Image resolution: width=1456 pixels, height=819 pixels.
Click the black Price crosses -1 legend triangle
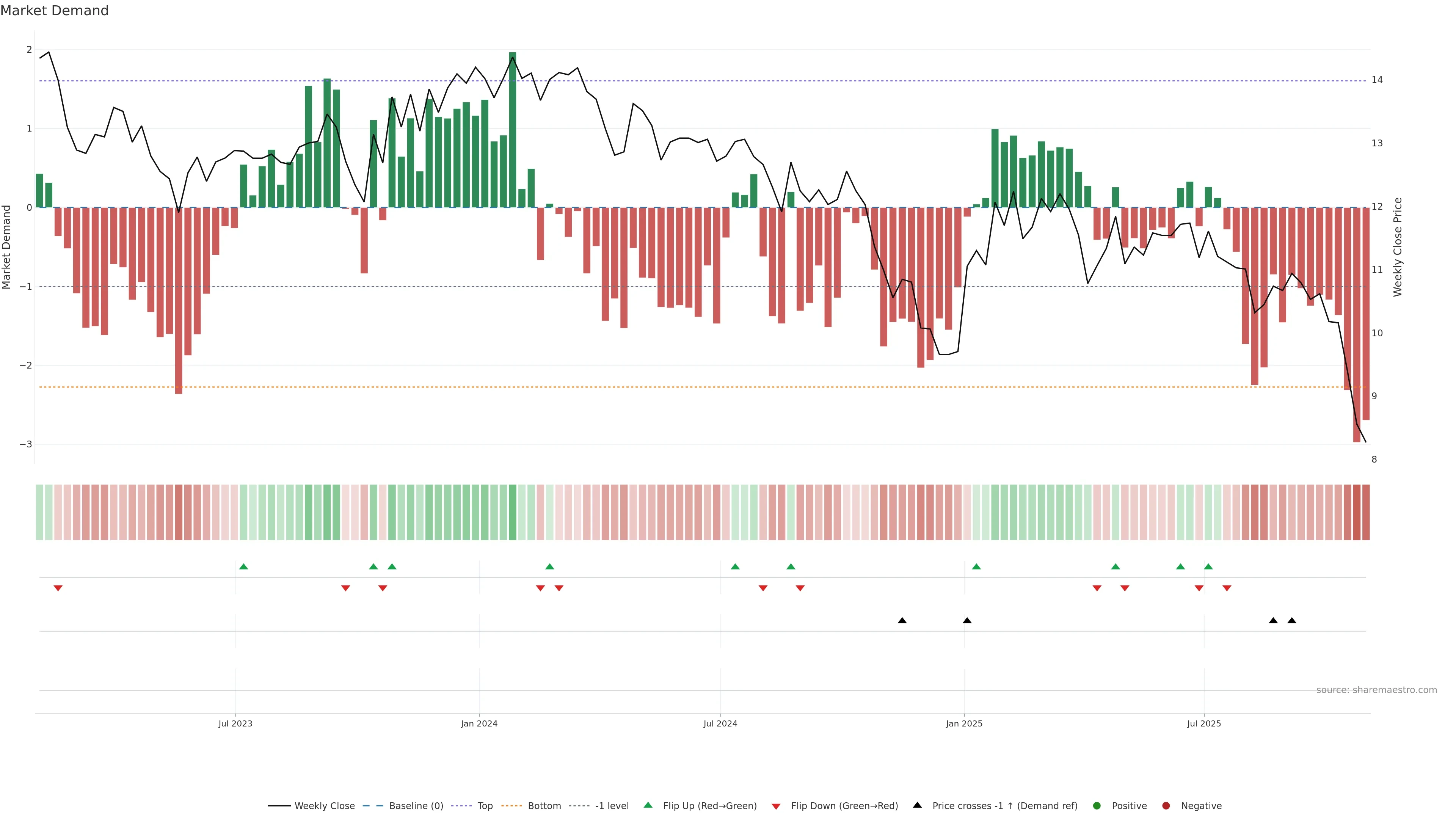pos(917,805)
